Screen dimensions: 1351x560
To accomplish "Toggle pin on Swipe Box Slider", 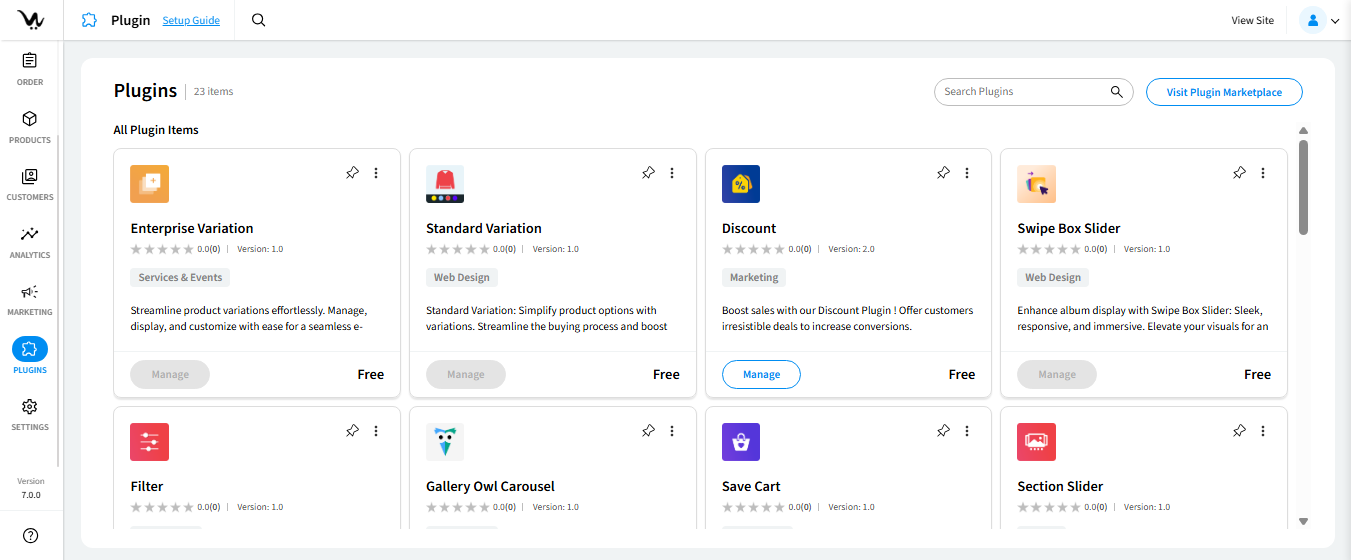I will 1239,173.
